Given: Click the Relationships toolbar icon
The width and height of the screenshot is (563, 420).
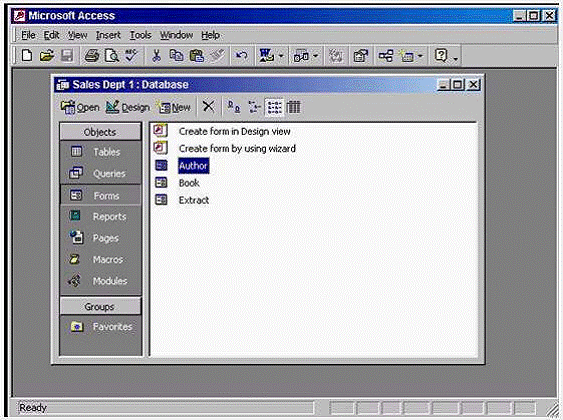Looking at the screenshot, I should [386, 56].
